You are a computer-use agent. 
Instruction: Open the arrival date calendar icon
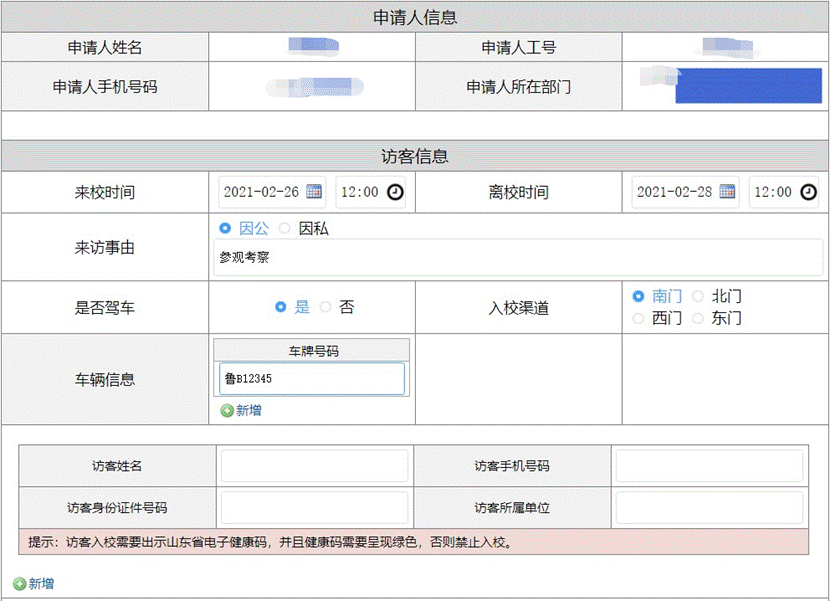pos(314,192)
